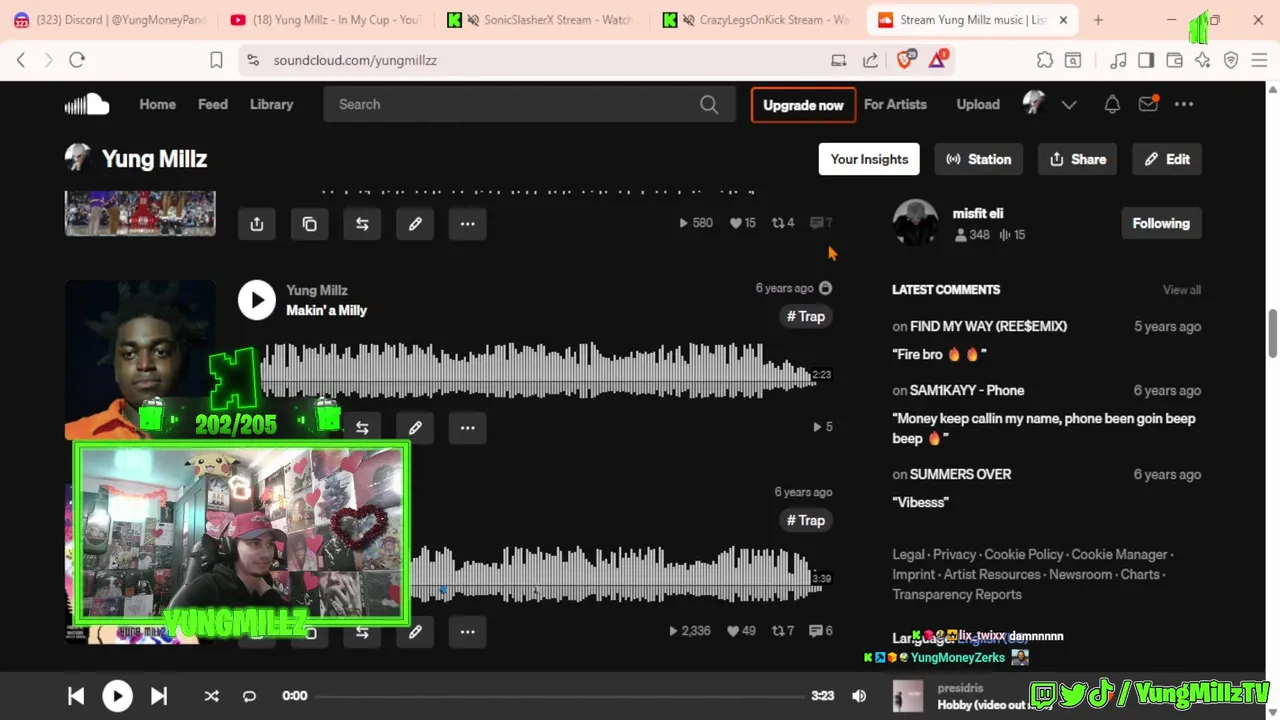Open the playlist music note icon in toolbar

tap(1118, 60)
